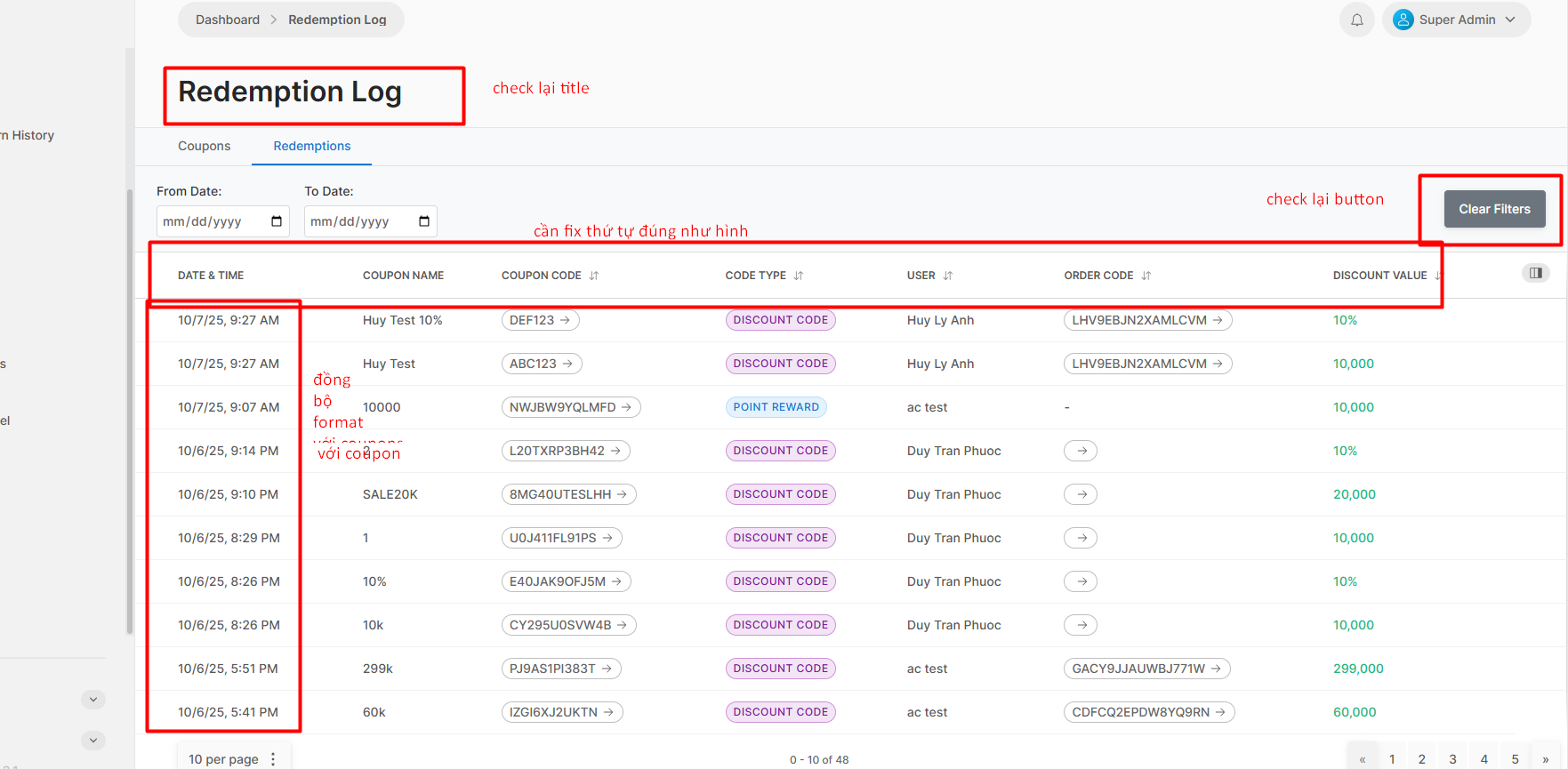This screenshot has width=1568, height=769.
Task: Sort by User column
Action: tap(947, 276)
